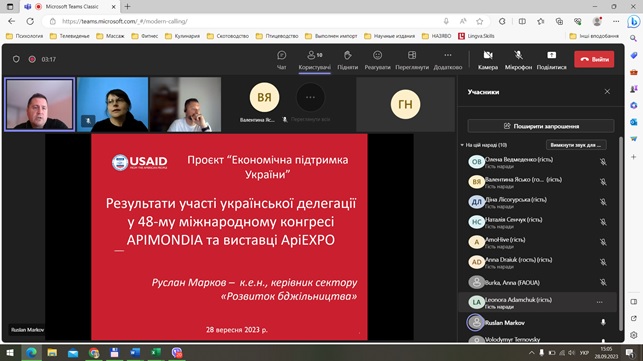Screen dimensions: 643x361
Task: Click the mute all participants button
Action: 576,145
